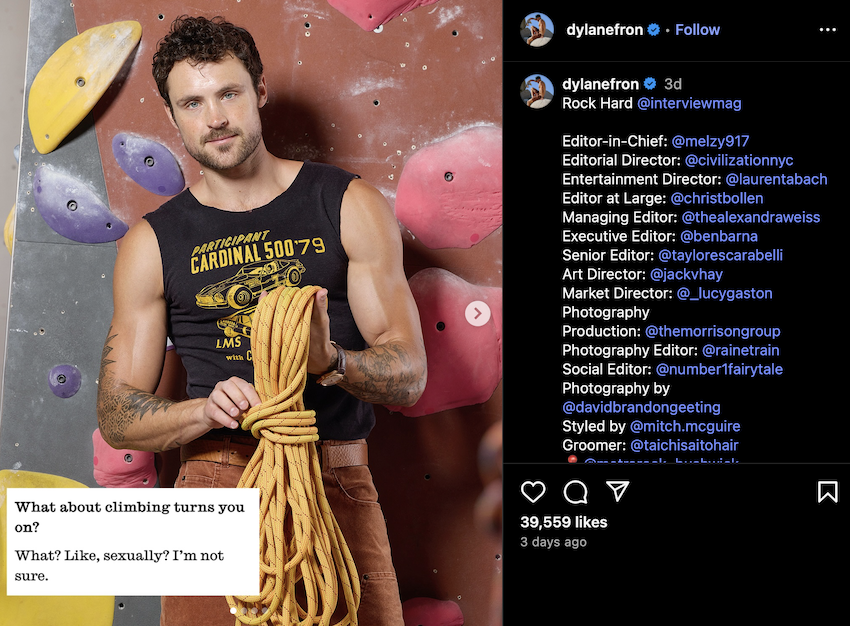Open comments with the speech bubble icon
Image resolution: width=850 pixels, height=626 pixels.
click(575, 492)
